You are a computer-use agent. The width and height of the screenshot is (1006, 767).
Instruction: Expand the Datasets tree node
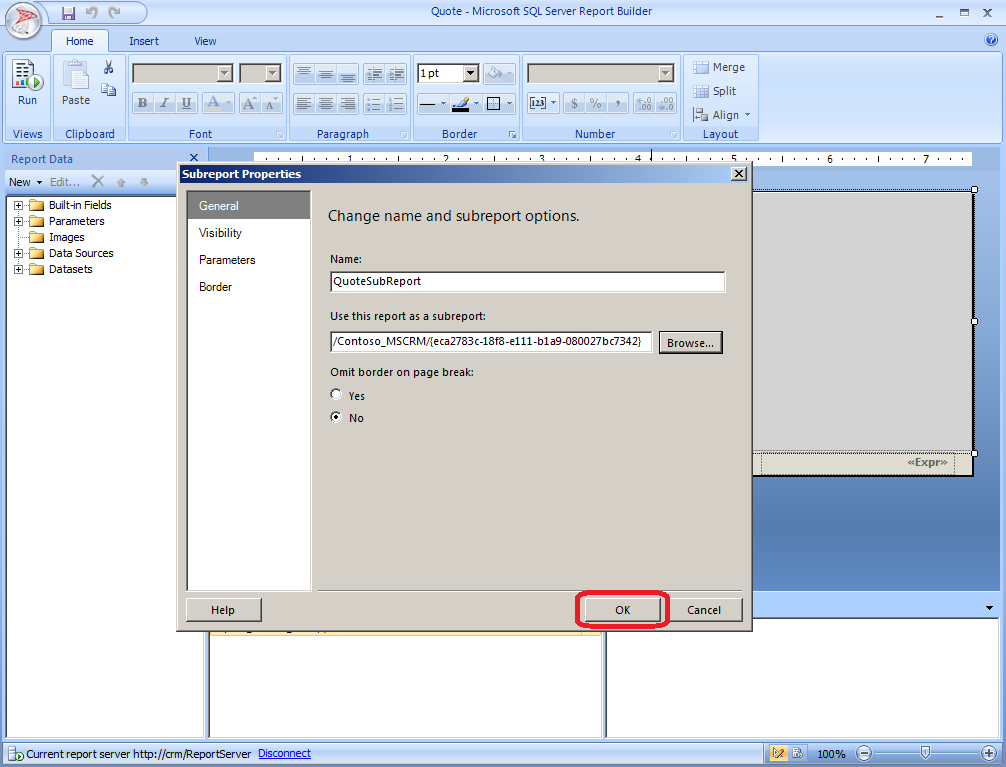click(18, 270)
